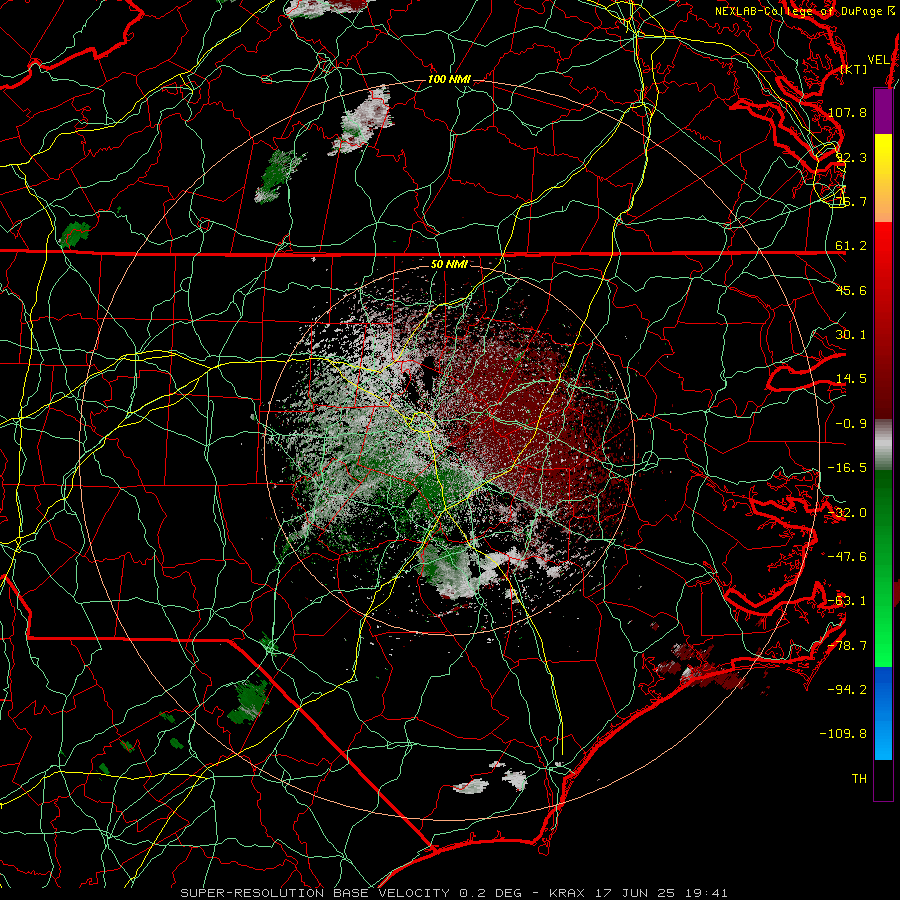Click the -0.9 value on velocity scale
Image resolution: width=900 pixels, height=900 pixels.
click(851, 424)
